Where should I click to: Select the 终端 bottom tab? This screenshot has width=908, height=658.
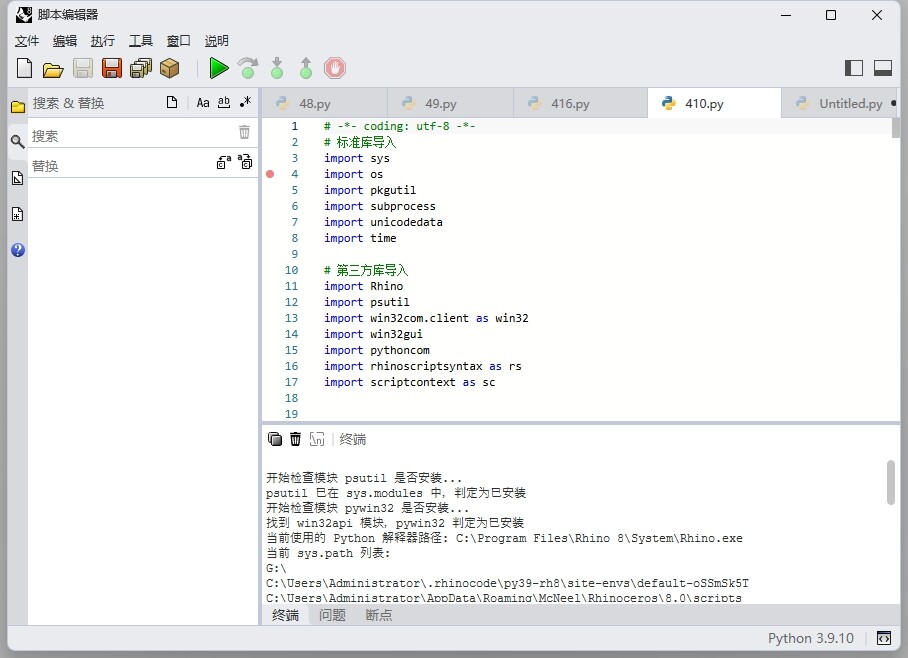(x=285, y=615)
